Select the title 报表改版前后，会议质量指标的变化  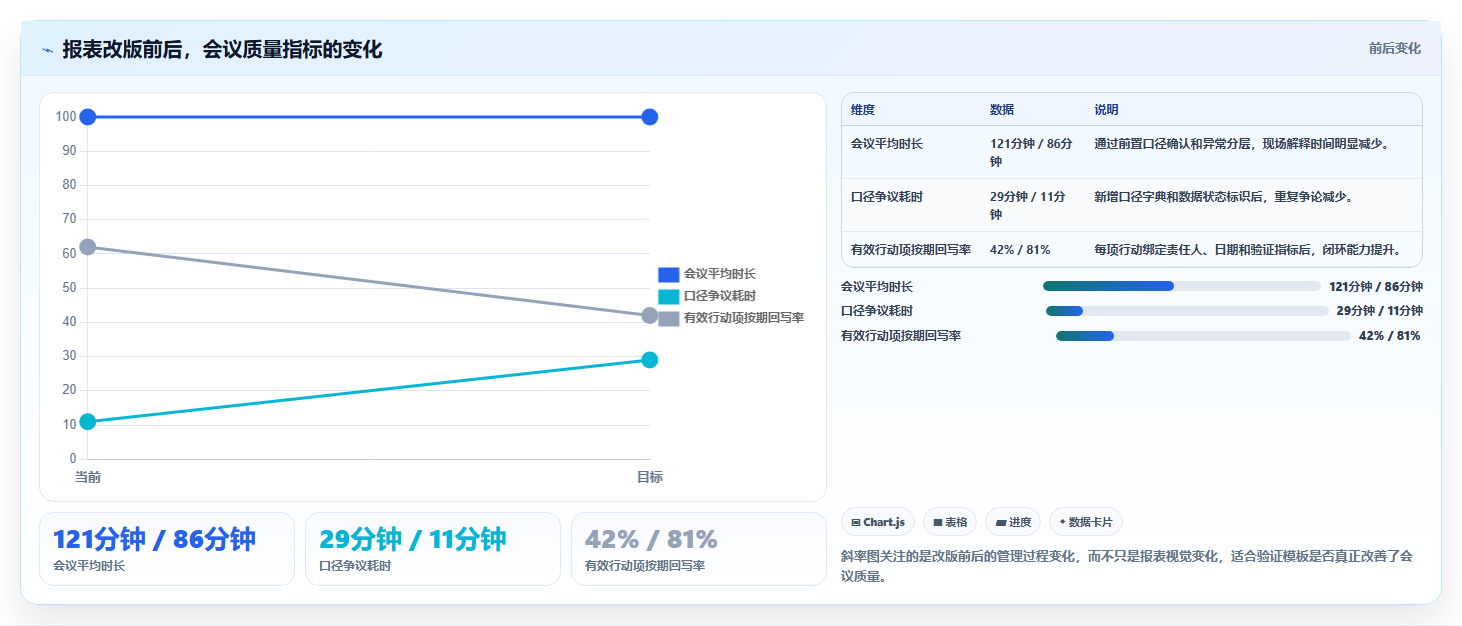pos(222,50)
